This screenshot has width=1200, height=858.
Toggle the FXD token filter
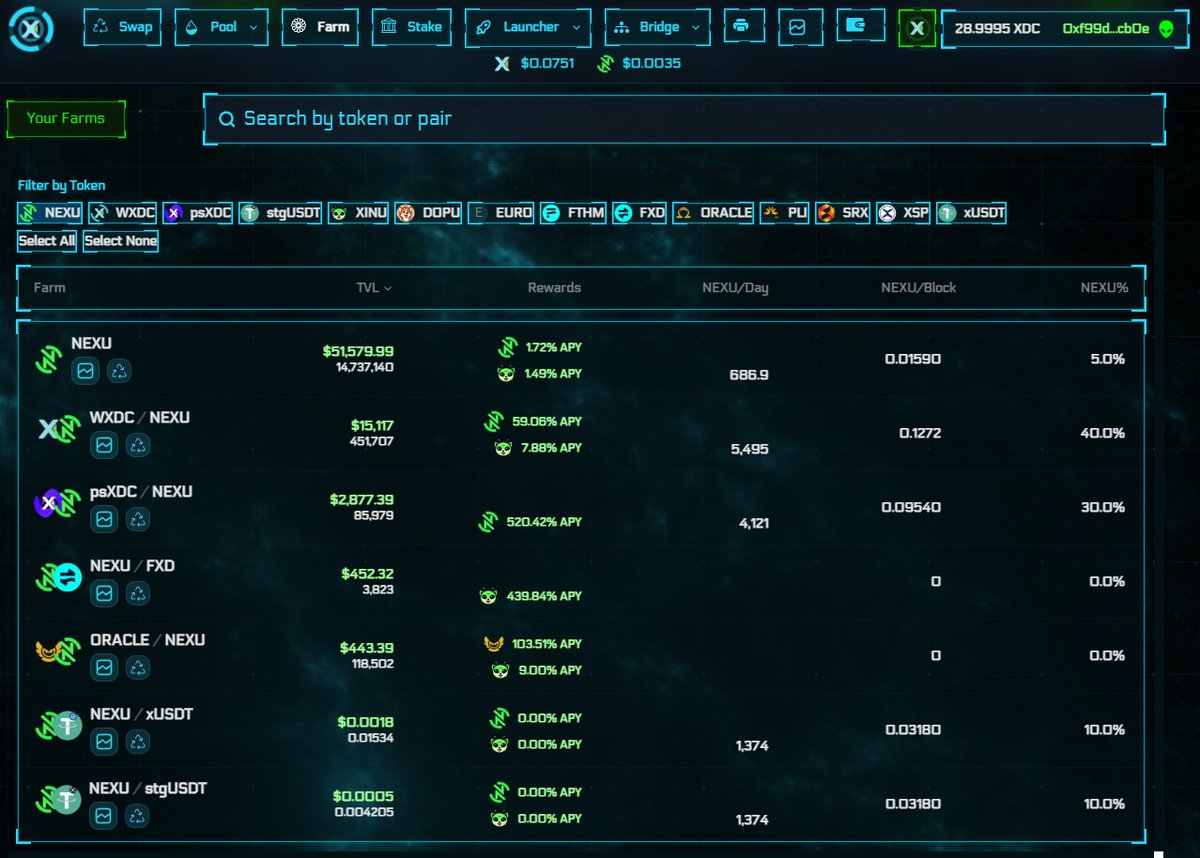(x=639, y=212)
